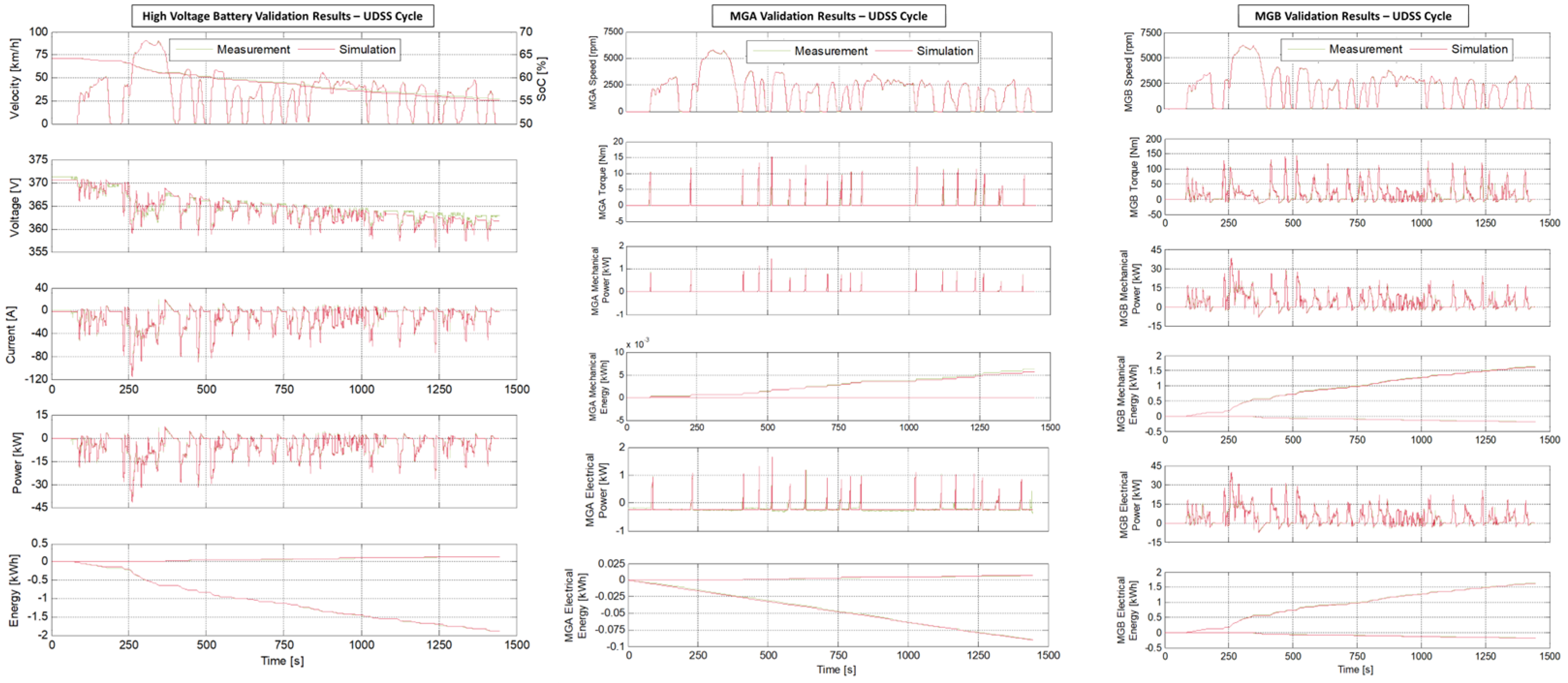
Task: Click the Simulation label in MGB legend
Action: pos(1479,49)
